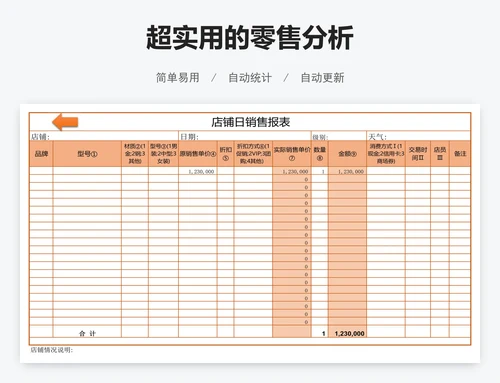Select the 店员Ⅲ column header
Image resolution: width=500 pixels, height=383 pixels.
(x=440, y=154)
